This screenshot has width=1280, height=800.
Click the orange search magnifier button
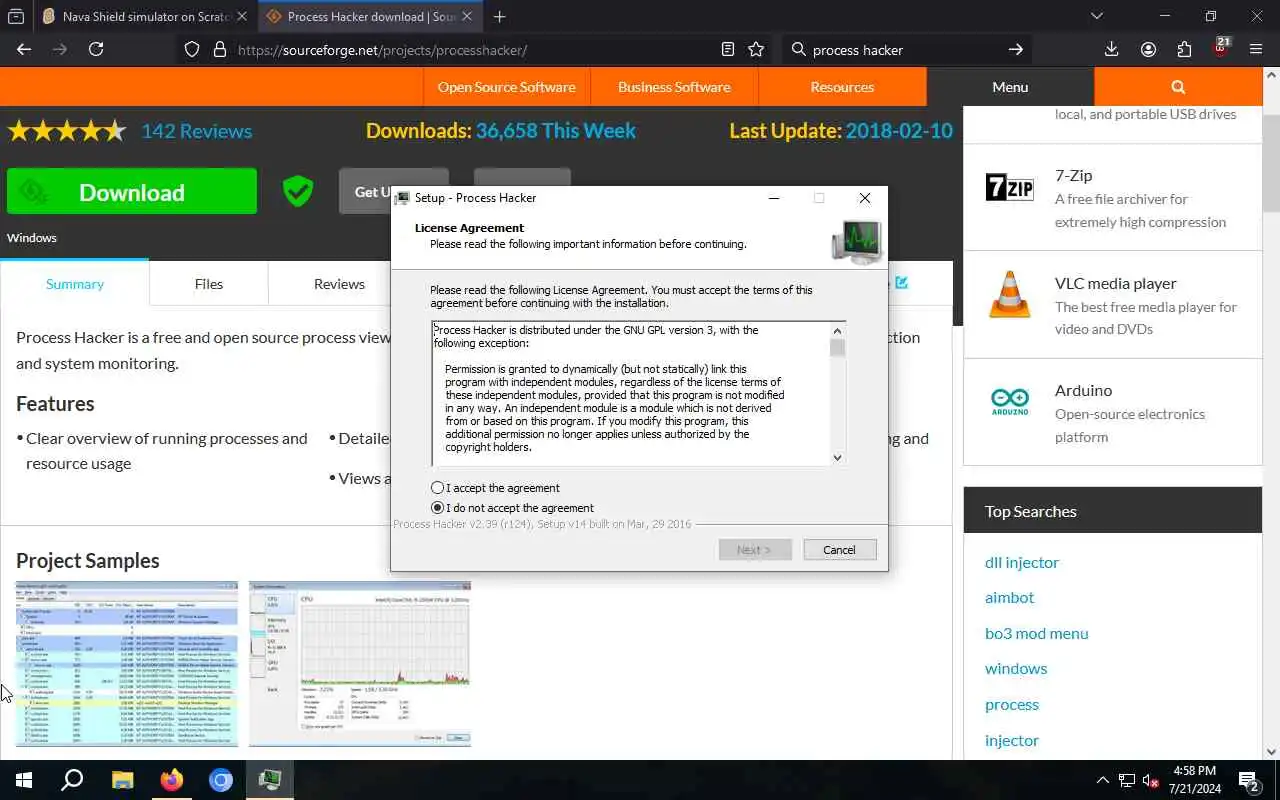tap(1178, 87)
